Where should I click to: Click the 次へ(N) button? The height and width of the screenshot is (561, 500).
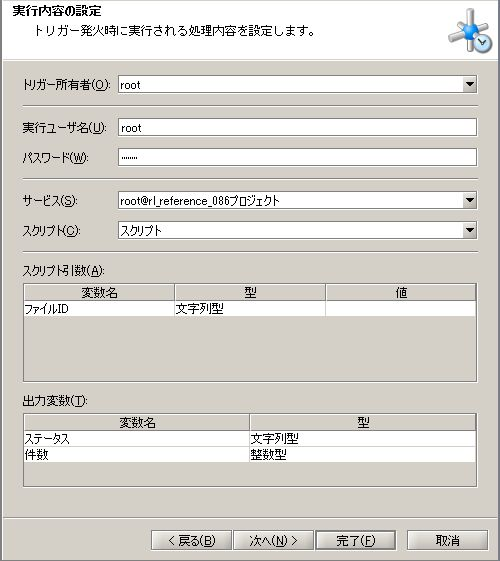pos(273,540)
